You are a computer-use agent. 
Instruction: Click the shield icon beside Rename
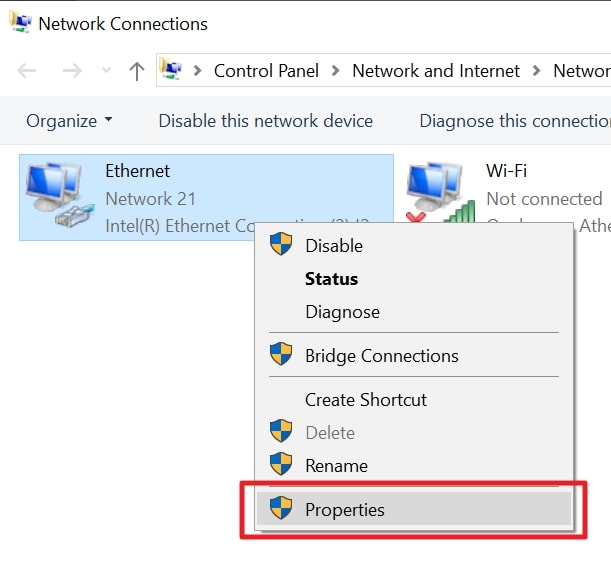[281, 464]
